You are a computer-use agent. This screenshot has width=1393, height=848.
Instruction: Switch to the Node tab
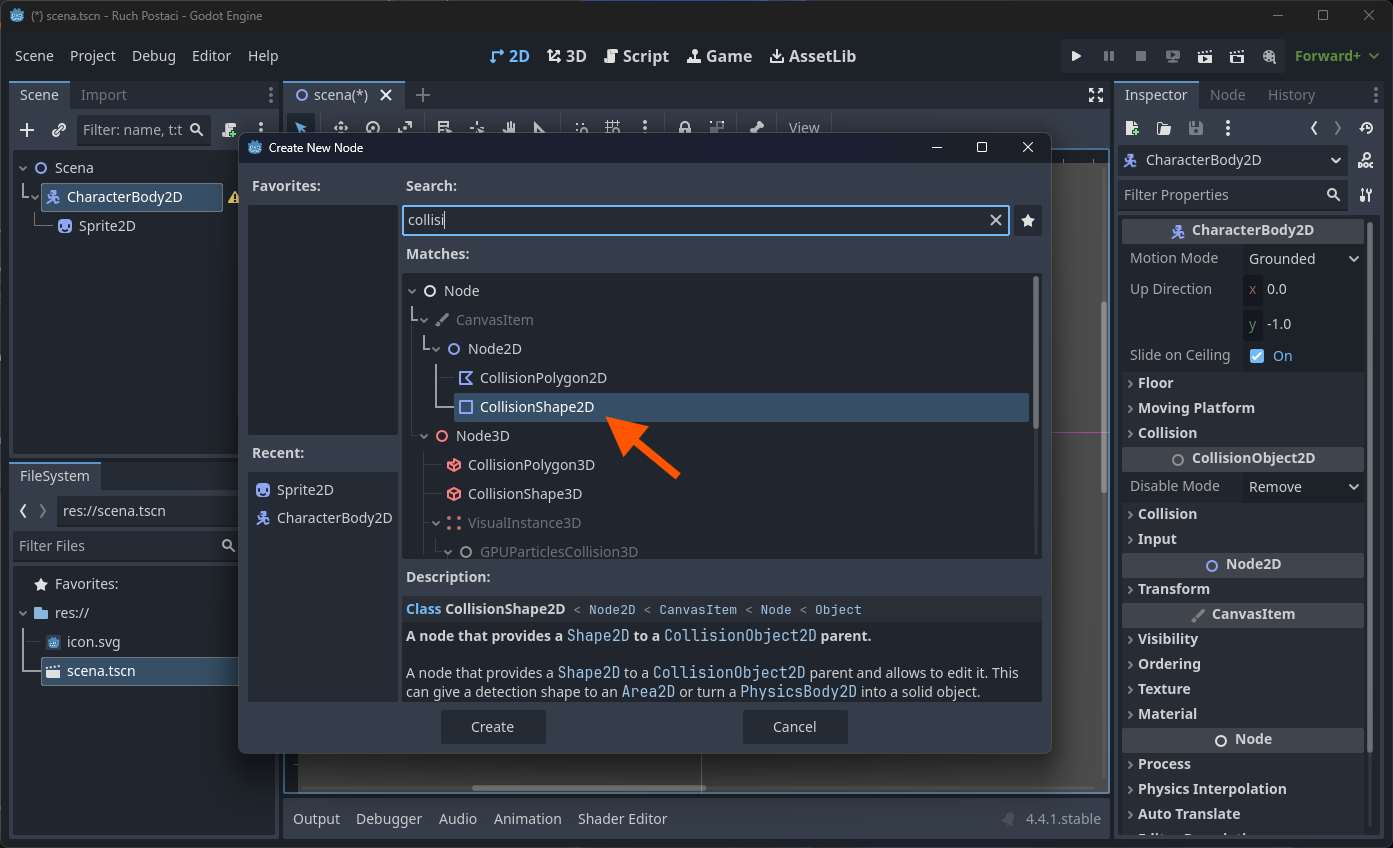[x=1227, y=95]
